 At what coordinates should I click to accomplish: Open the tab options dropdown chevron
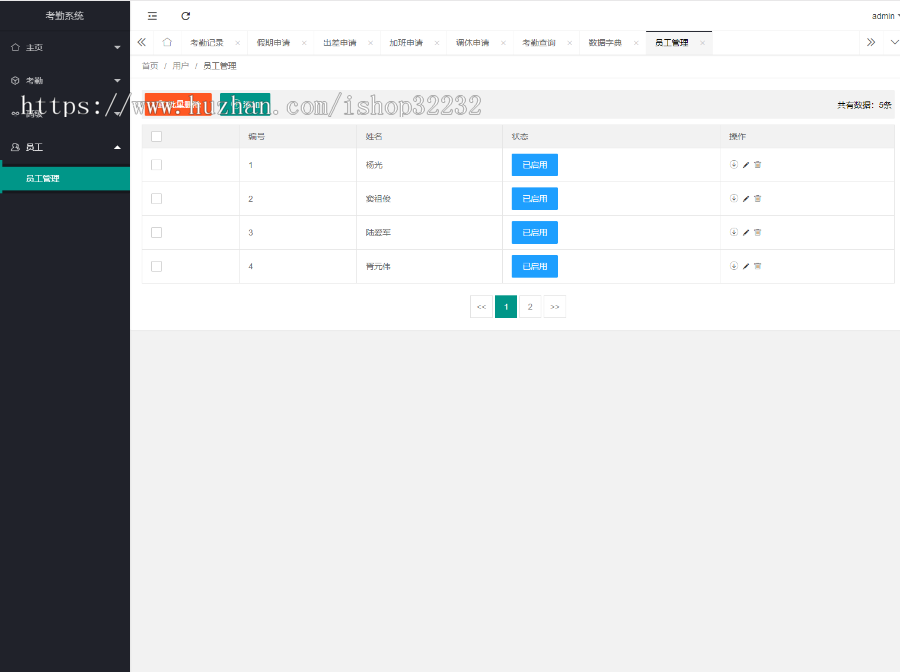(x=894, y=42)
